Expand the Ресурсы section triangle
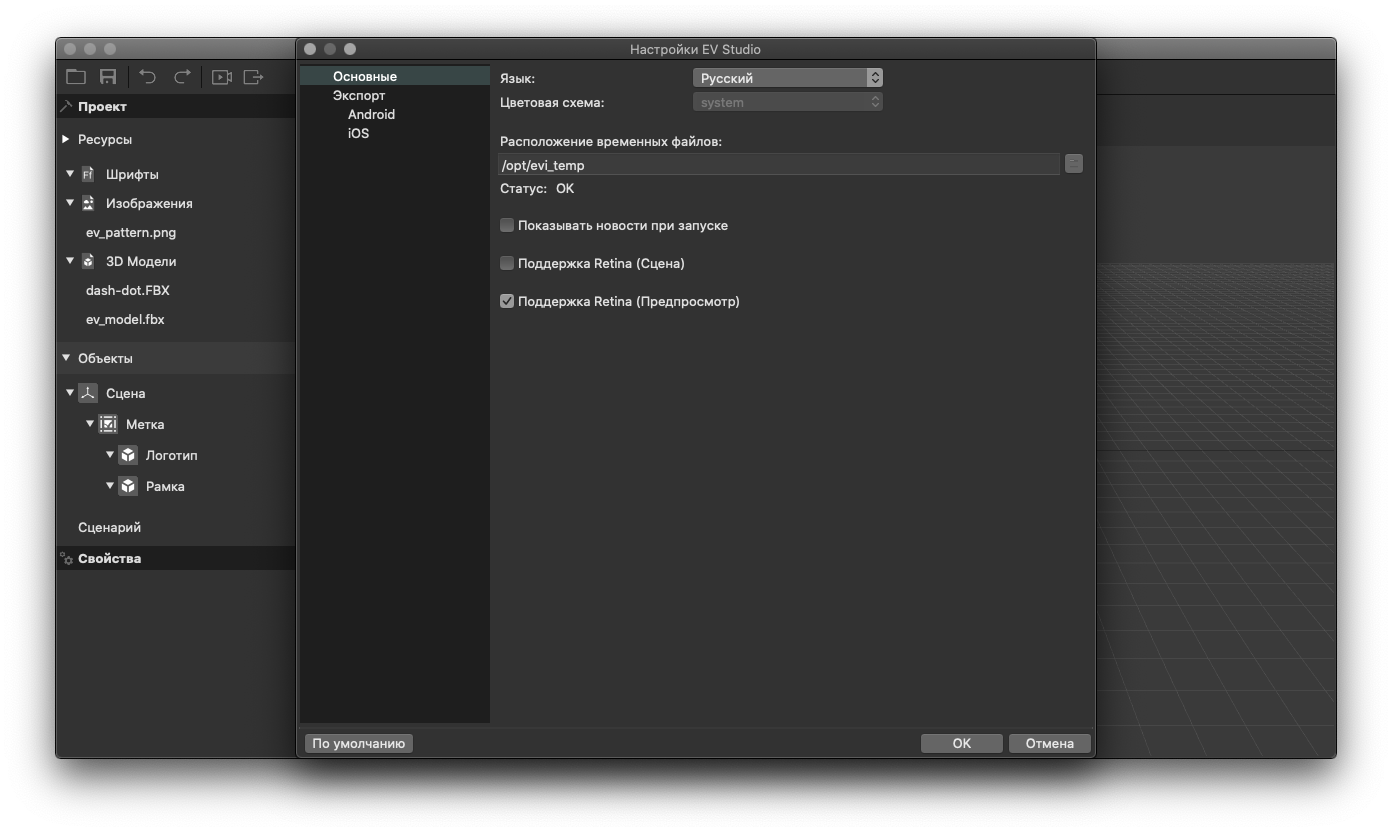The height and width of the screenshot is (832, 1392). (66, 139)
